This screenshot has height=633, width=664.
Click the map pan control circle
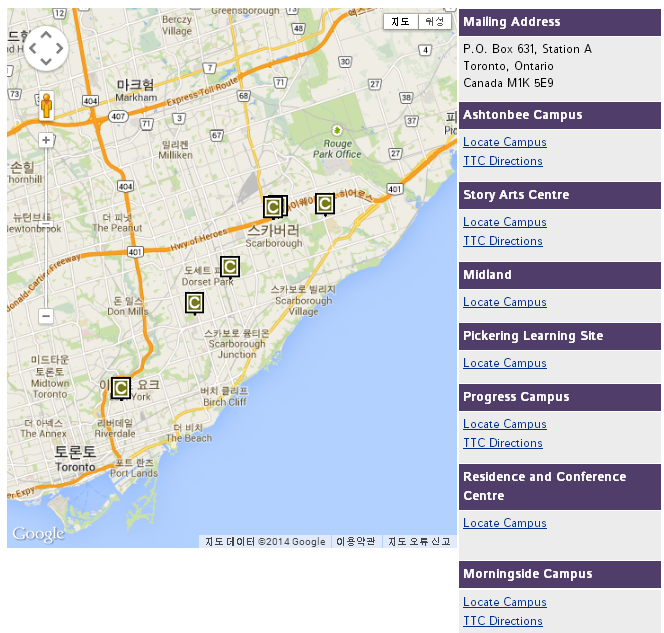tap(46, 47)
